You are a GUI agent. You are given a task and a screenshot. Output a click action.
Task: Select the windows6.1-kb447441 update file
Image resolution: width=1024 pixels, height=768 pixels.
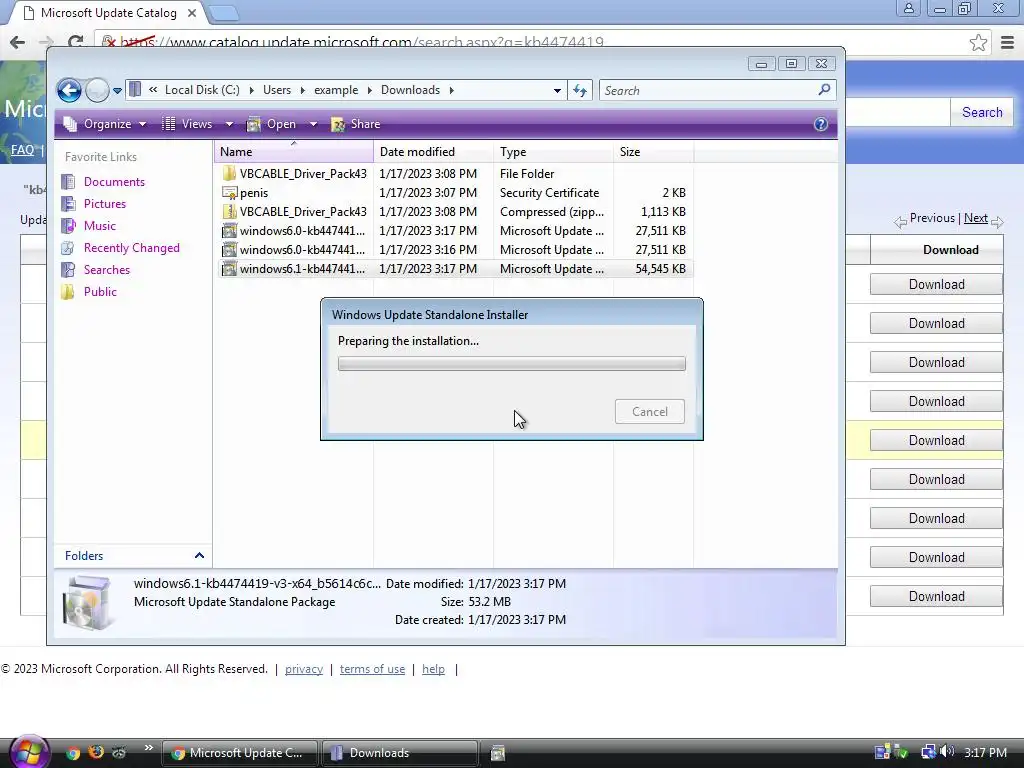(454, 268)
